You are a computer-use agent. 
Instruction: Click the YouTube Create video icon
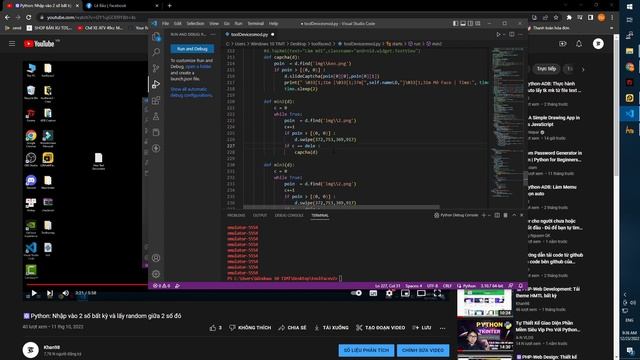562,44
